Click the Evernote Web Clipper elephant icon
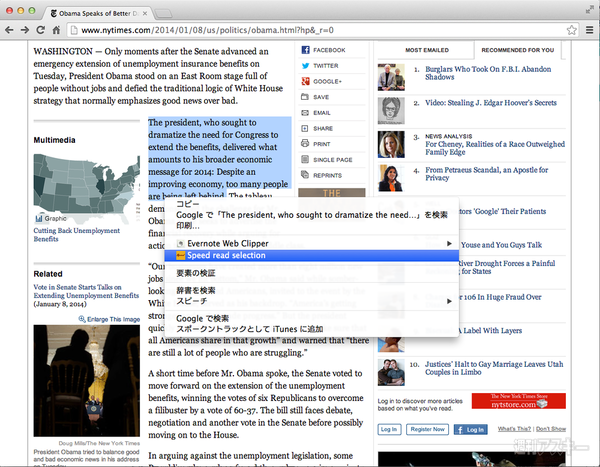 coord(180,243)
